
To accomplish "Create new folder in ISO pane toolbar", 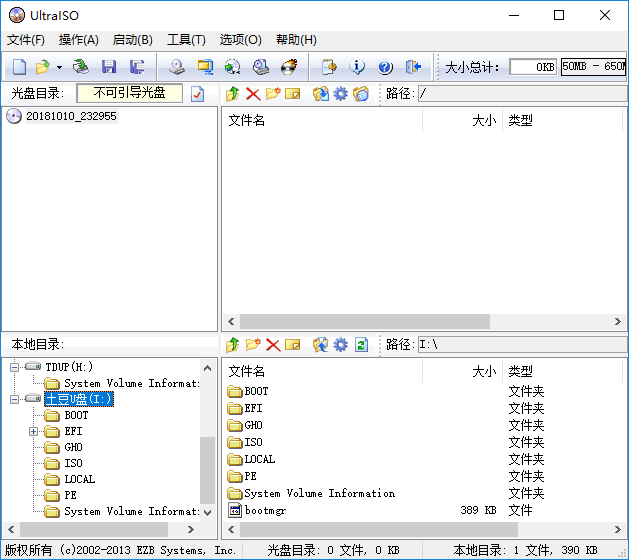I will (x=273, y=94).
